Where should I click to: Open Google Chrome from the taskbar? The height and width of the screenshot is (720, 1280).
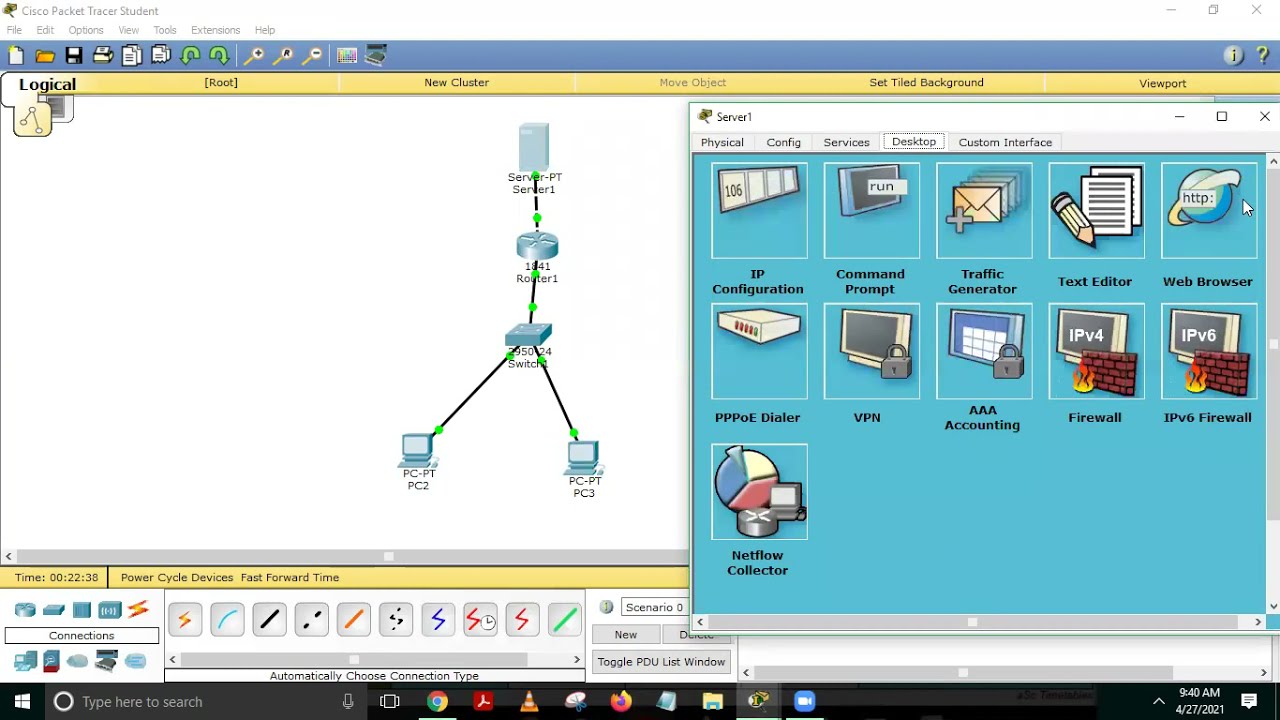point(437,701)
